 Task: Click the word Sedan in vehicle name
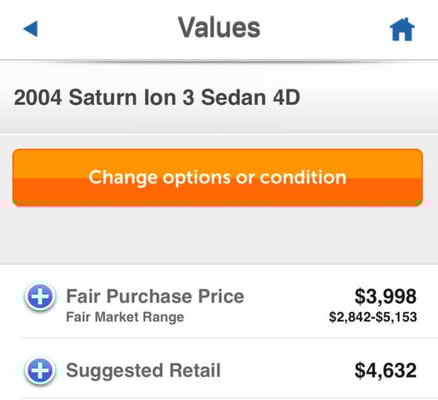click(233, 98)
